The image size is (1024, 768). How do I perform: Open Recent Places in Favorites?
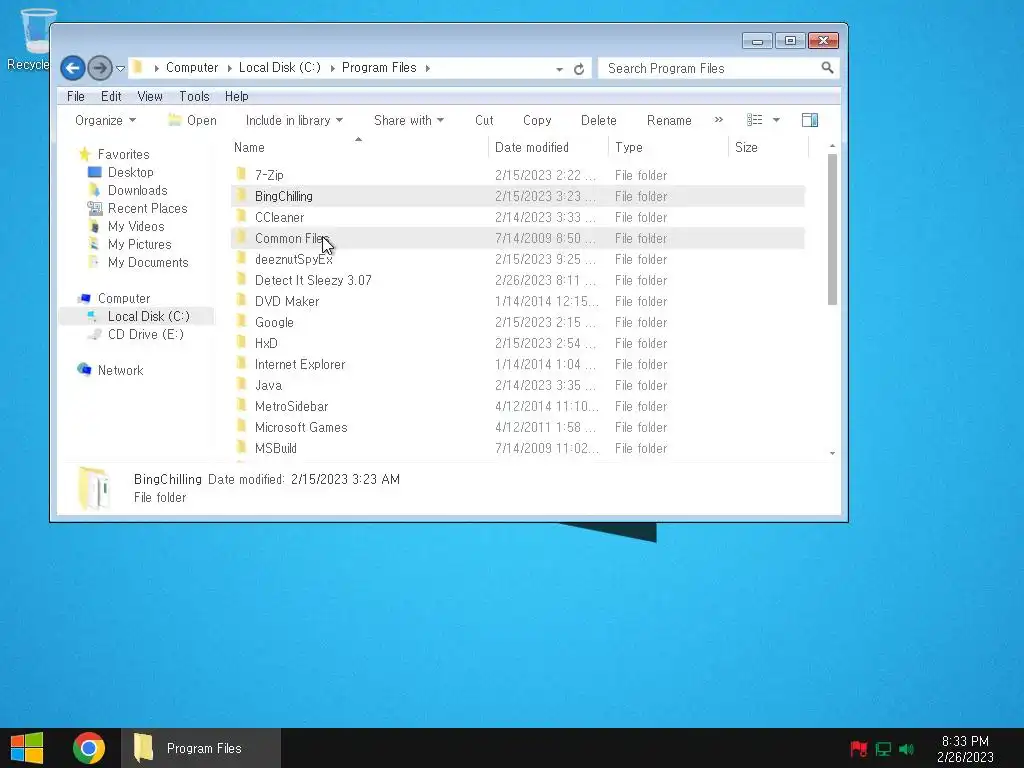pyautogui.click(x=147, y=208)
